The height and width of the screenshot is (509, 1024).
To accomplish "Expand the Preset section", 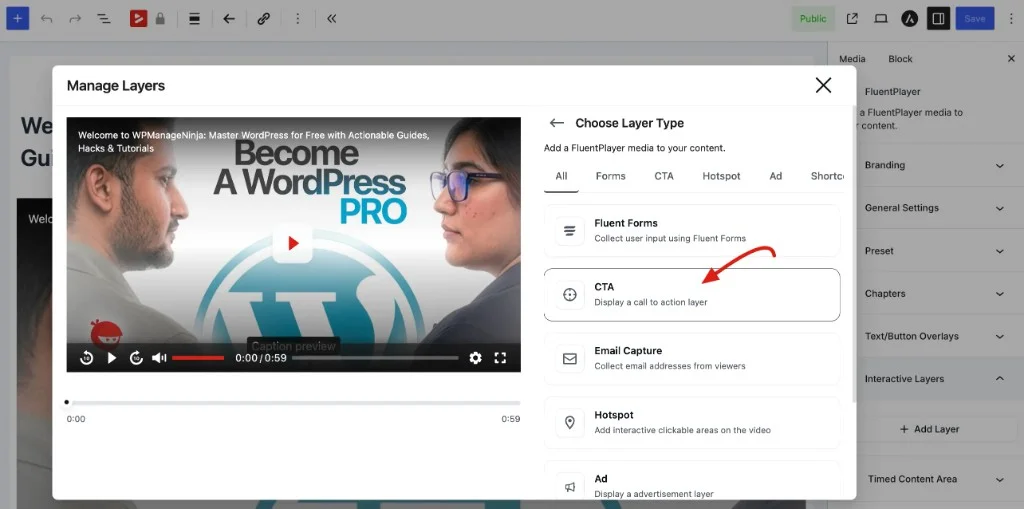I will point(935,251).
